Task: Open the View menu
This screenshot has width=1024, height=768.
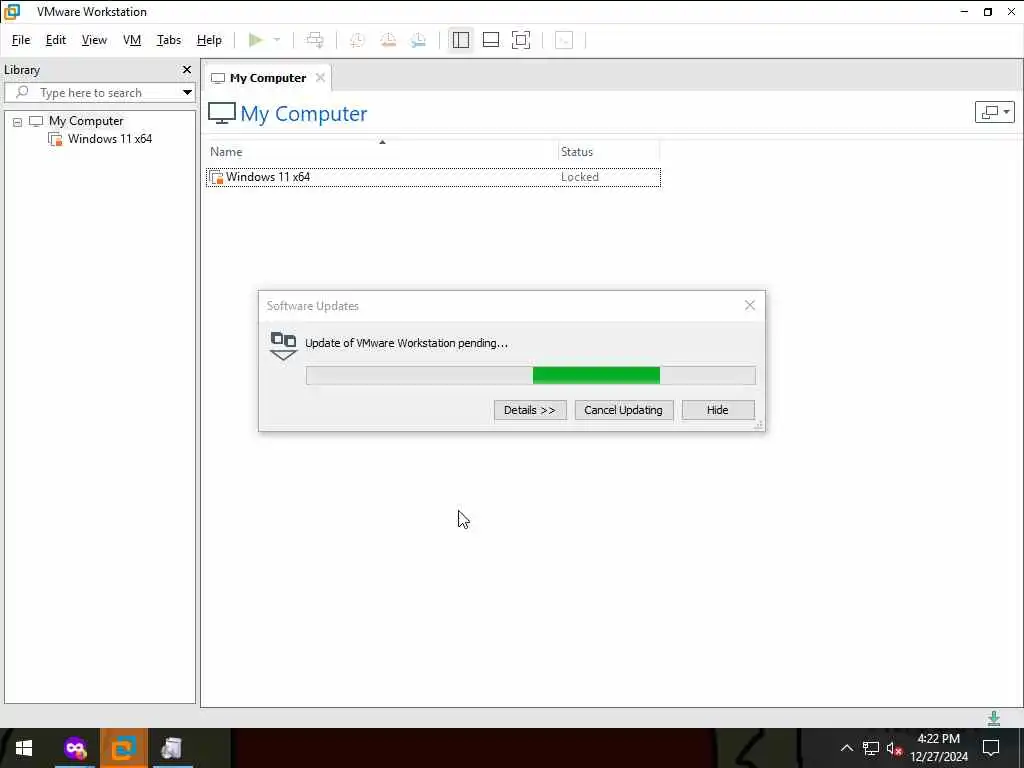Action: pos(94,40)
